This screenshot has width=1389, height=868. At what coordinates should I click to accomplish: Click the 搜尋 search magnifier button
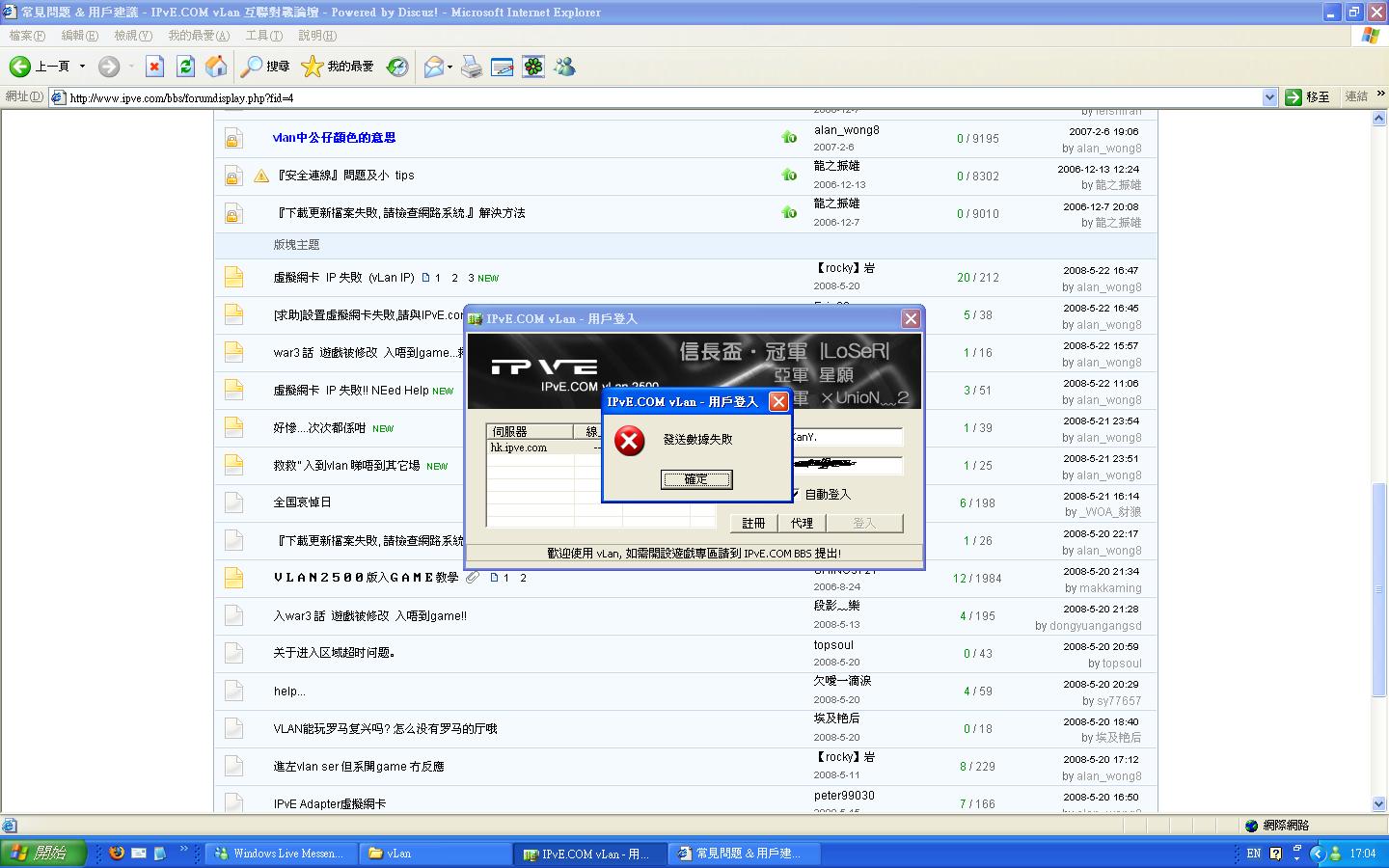pyautogui.click(x=265, y=67)
